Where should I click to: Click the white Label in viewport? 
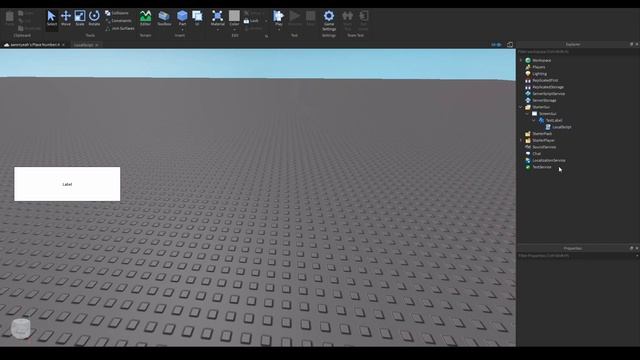pyautogui.click(x=67, y=184)
